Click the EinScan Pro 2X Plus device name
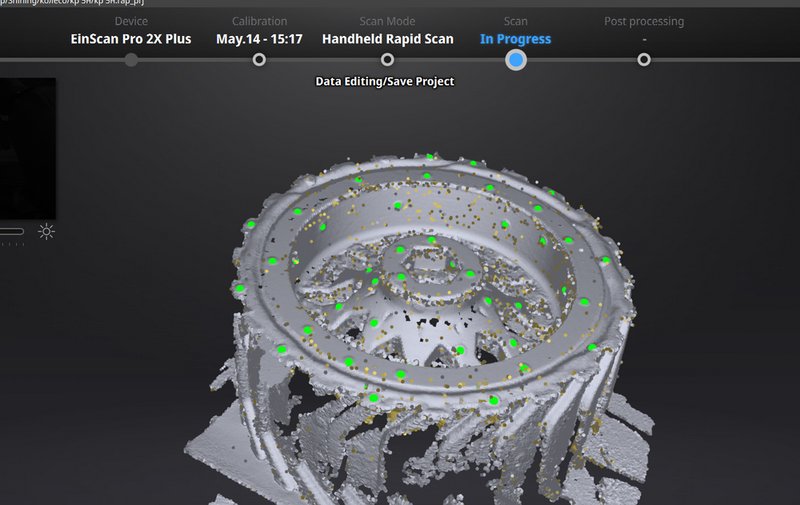Viewport: 800px width, 505px height. (x=131, y=39)
